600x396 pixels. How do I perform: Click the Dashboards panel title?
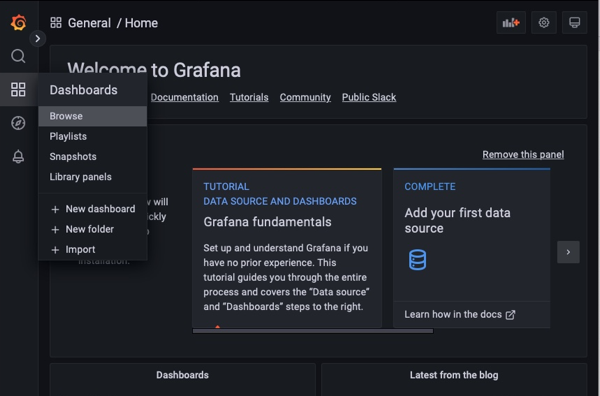[182, 375]
